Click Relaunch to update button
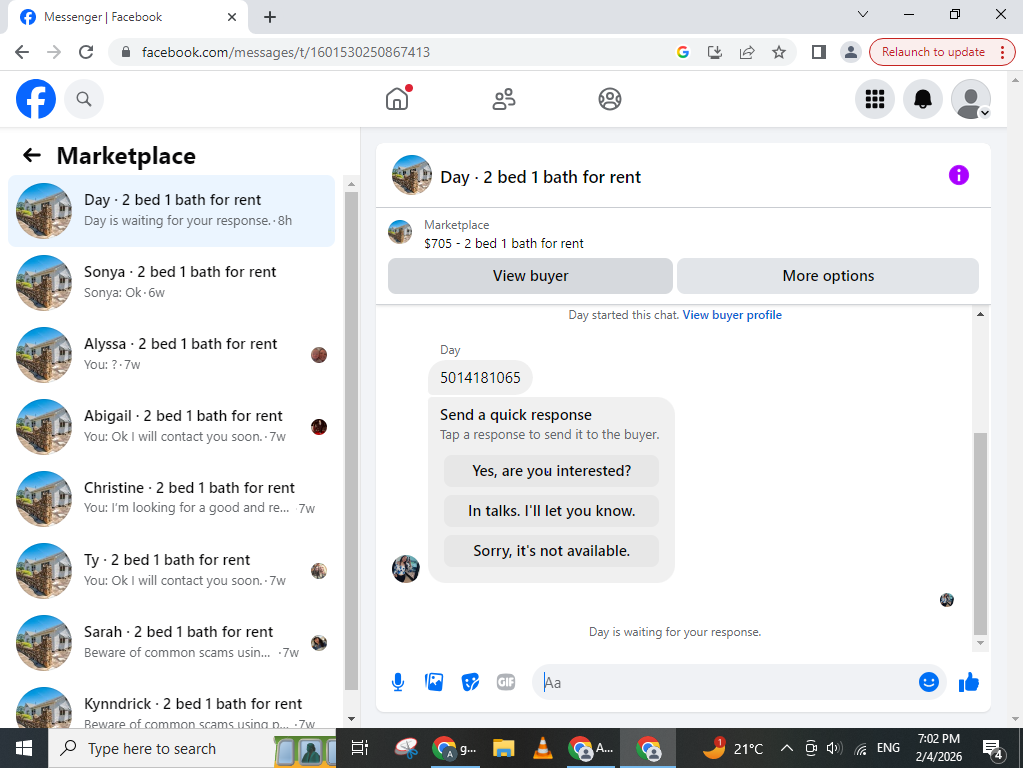The height and width of the screenshot is (768, 1023). pos(941,52)
